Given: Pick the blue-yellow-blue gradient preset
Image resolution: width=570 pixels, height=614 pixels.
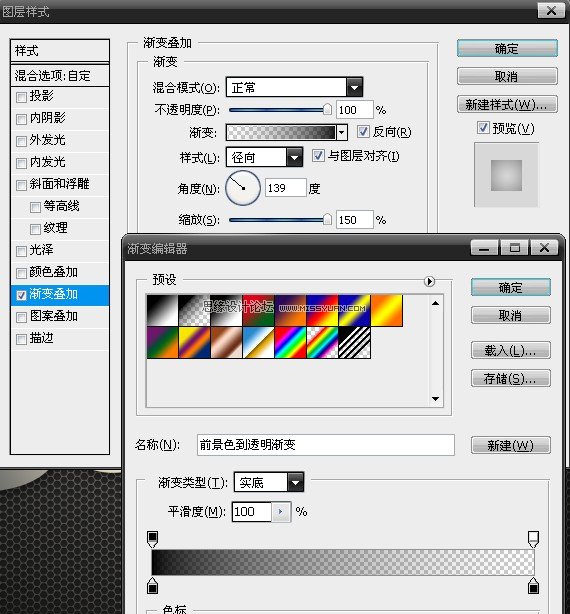Looking at the screenshot, I should coord(355,311).
